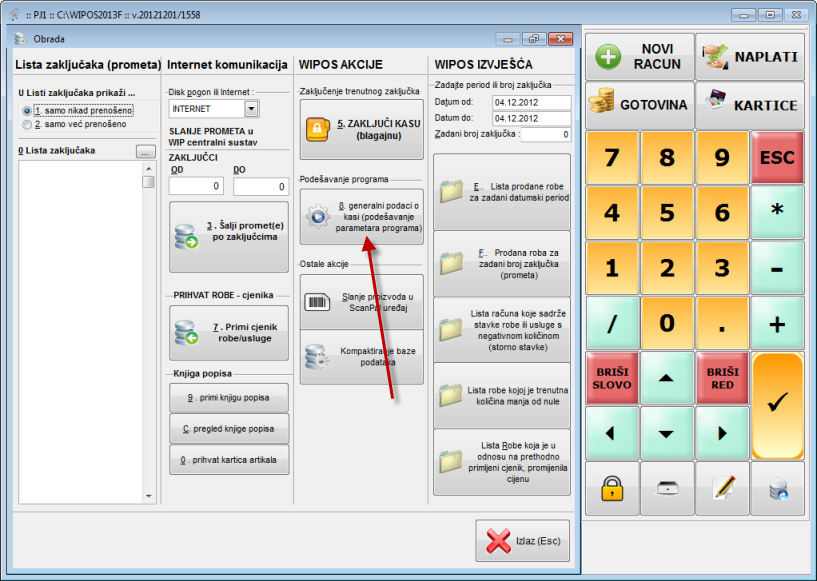The width and height of the screenshot is (817, 581).
Task: Click the notepad with pencil icon
Action: 722,487
